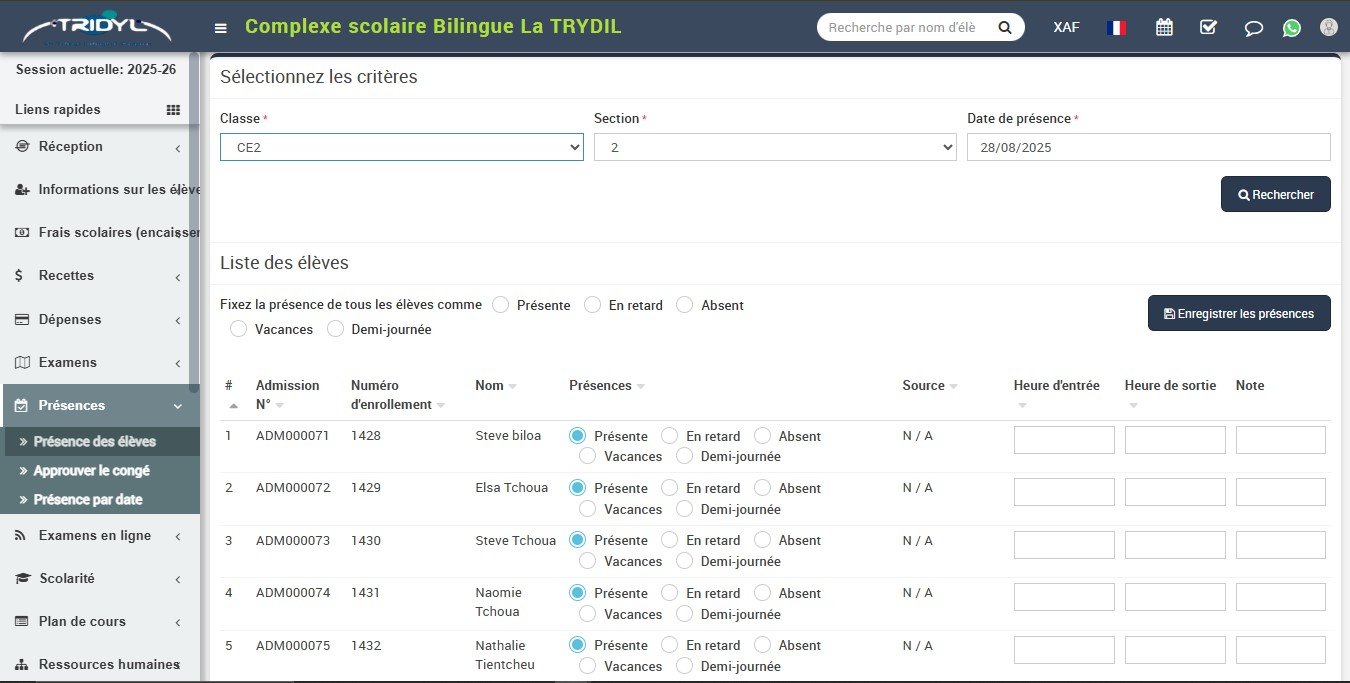Image resolution: width=1350 pixels, height=683 pixels.
Task: Click the quick links grid icon
Action: [x=173, y=110]
